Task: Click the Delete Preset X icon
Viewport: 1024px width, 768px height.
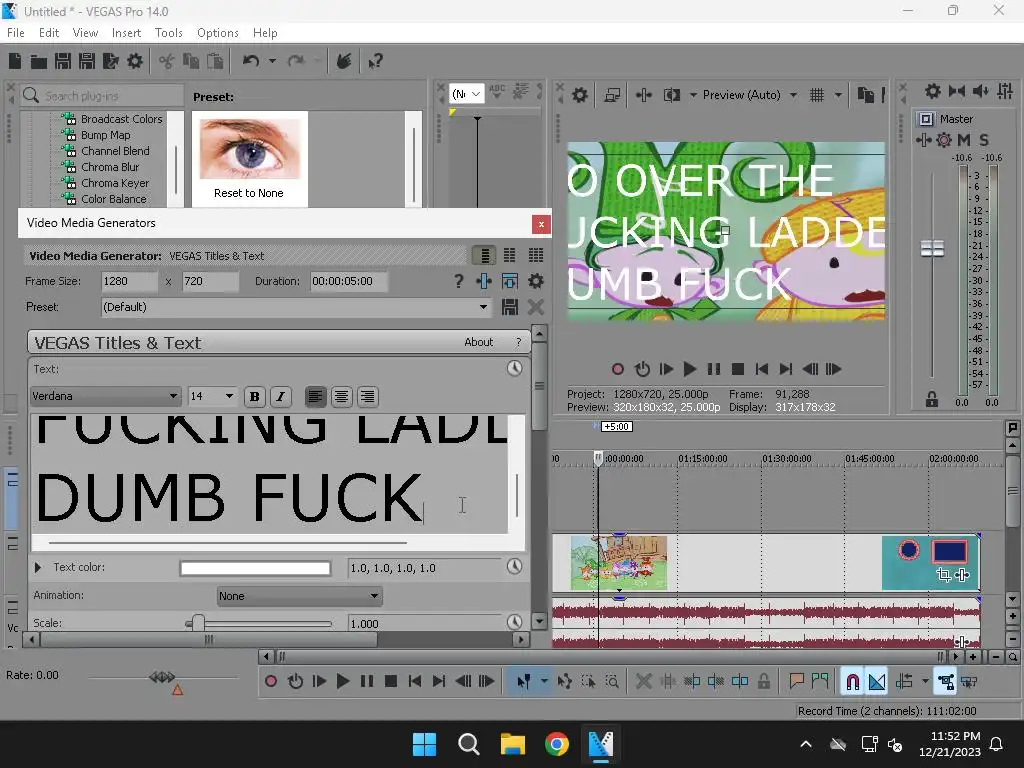Action: (536, 307)
